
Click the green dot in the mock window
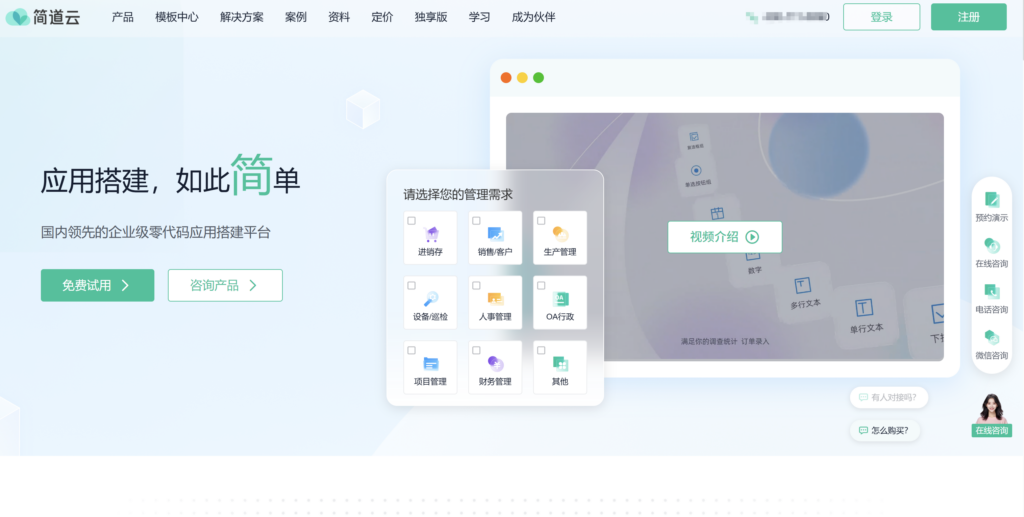tap(538, 78)
